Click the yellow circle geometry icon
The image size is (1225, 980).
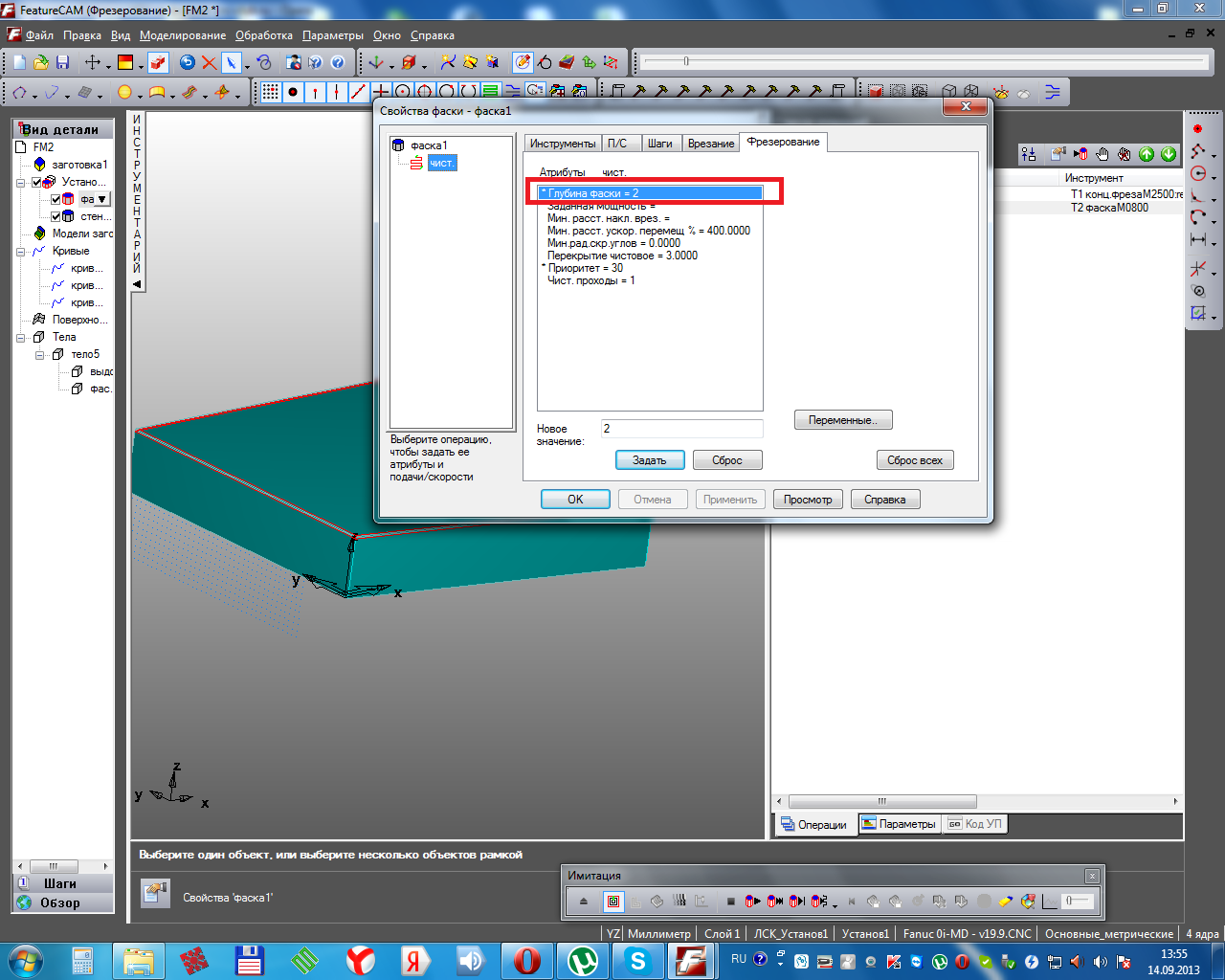(124, 92)
